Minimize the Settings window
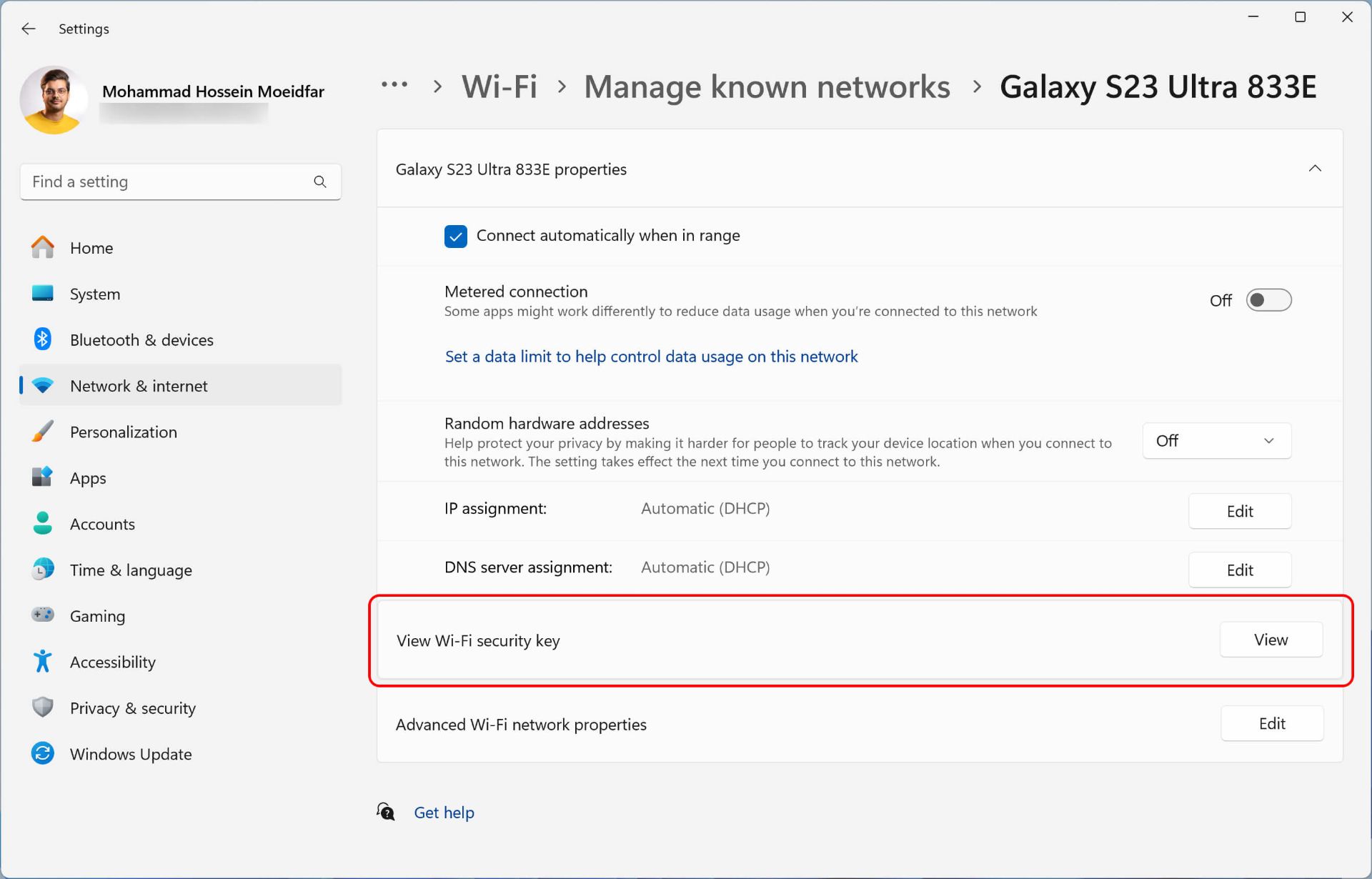 tap(1253, 16)
